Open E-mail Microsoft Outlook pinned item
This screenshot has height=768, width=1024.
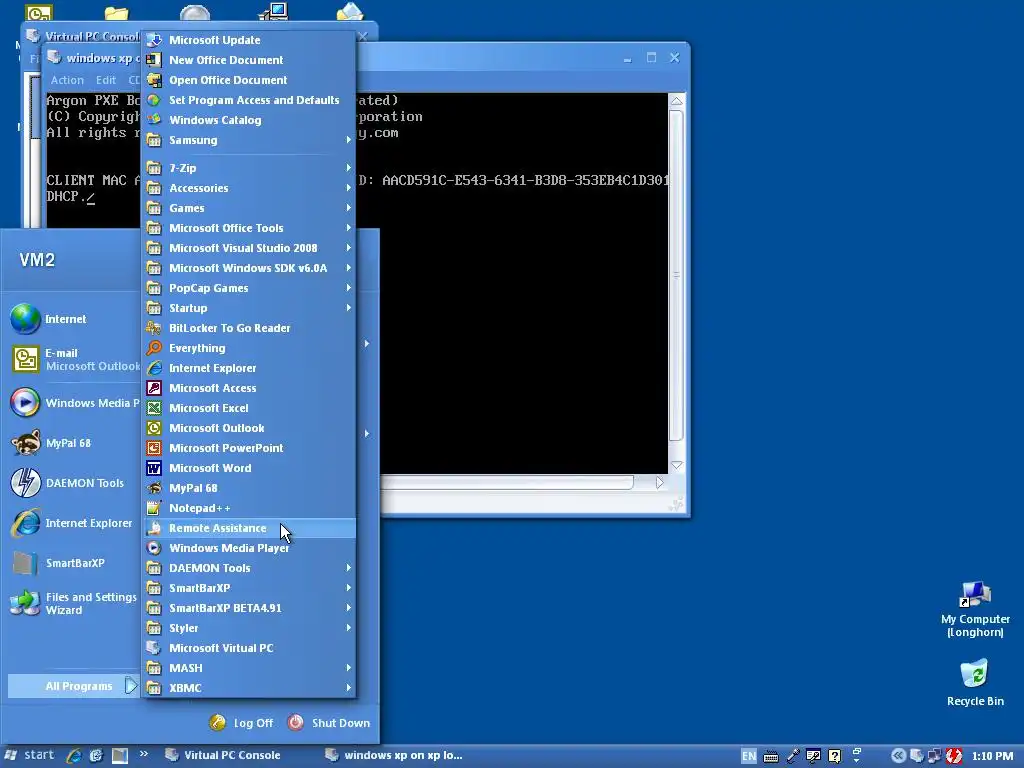pos(72,360)
